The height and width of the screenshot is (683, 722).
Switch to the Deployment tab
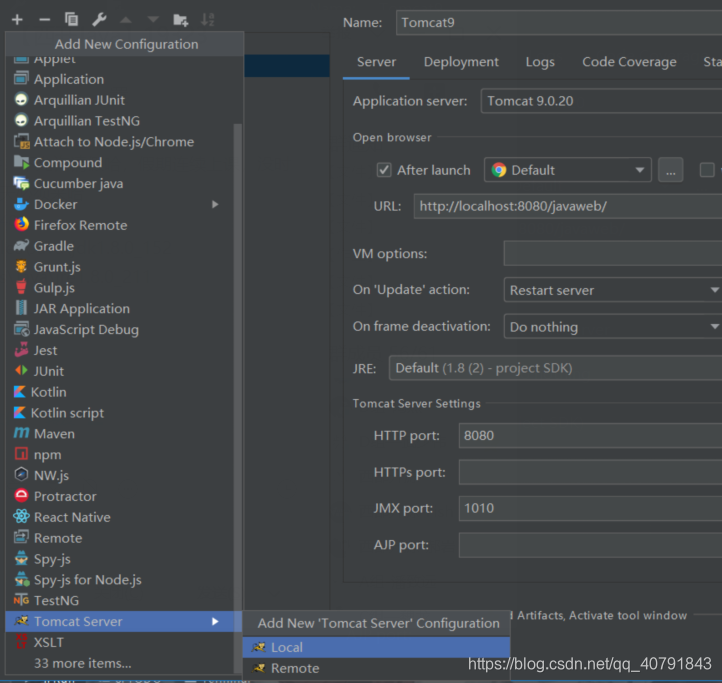[x=461, y=62]
